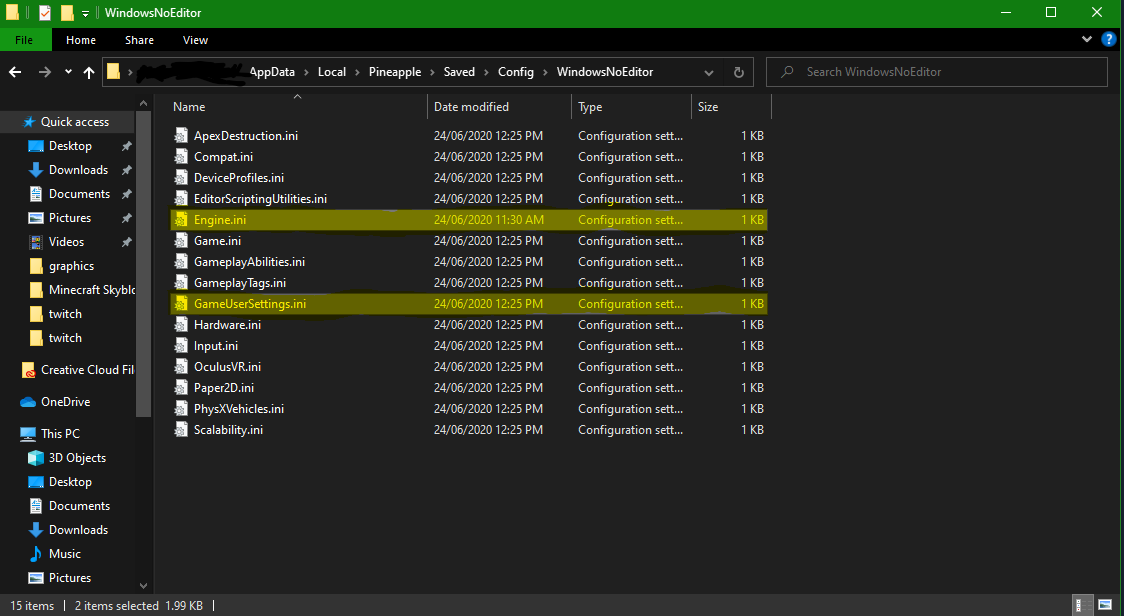The height and width of the screenshot is (616, 1124).
Task: Open Help via the blue question mark
Action: [x=1108, y=40]
